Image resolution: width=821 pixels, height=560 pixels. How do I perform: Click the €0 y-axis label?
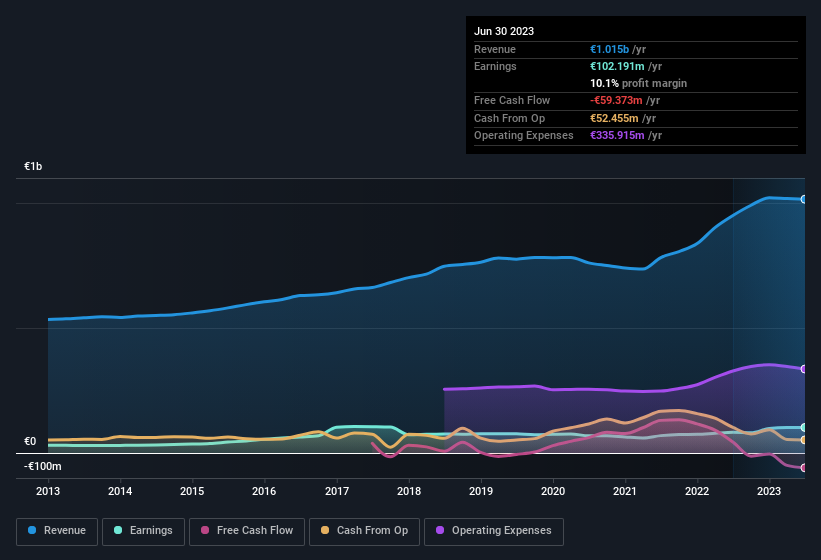point(30,441)
